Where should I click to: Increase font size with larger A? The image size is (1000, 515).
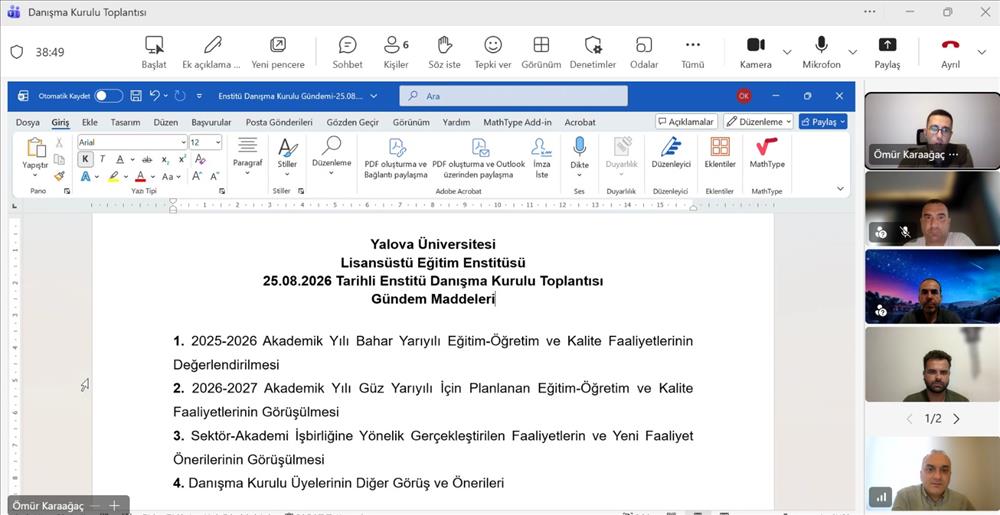[x=197, y=177]
